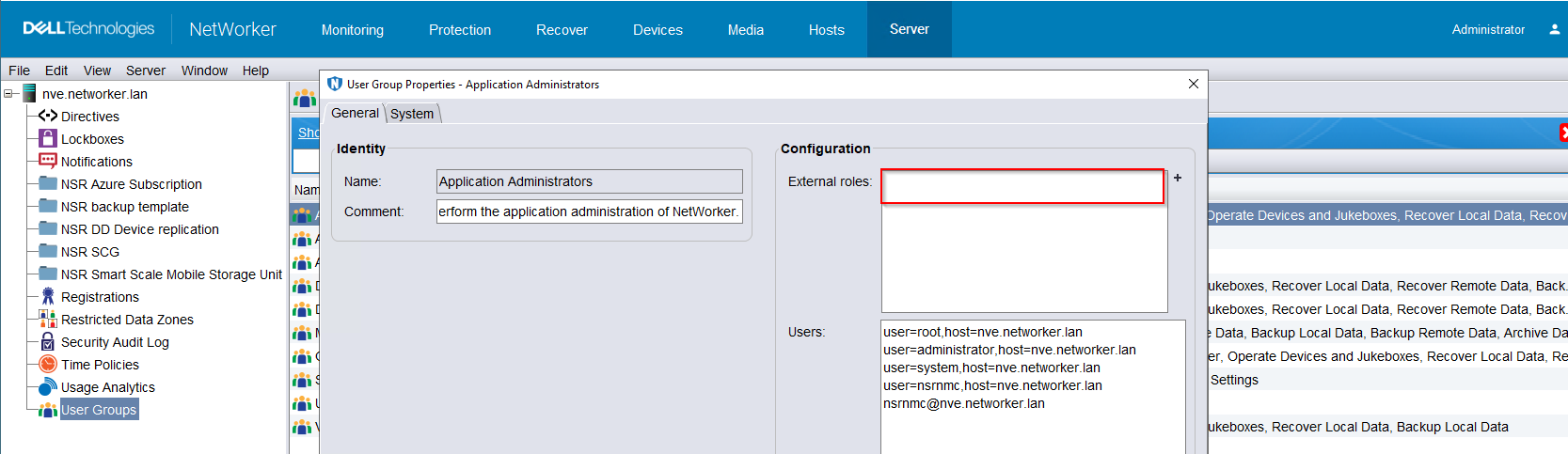The width and height of the screenshot is (1568, 454).
Task: Click the Directives icon in tree
Action: pos(48,116)
